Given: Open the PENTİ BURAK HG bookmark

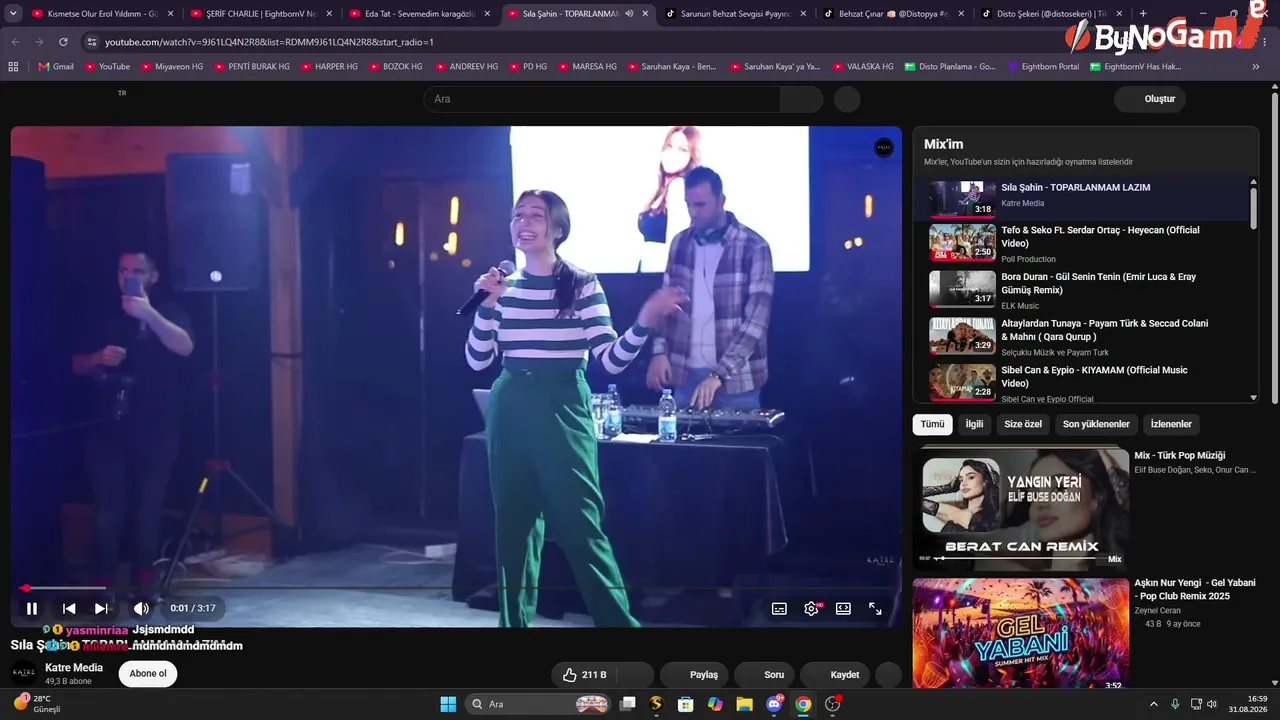Looking at the screenshot, I should tap(251, 66).
